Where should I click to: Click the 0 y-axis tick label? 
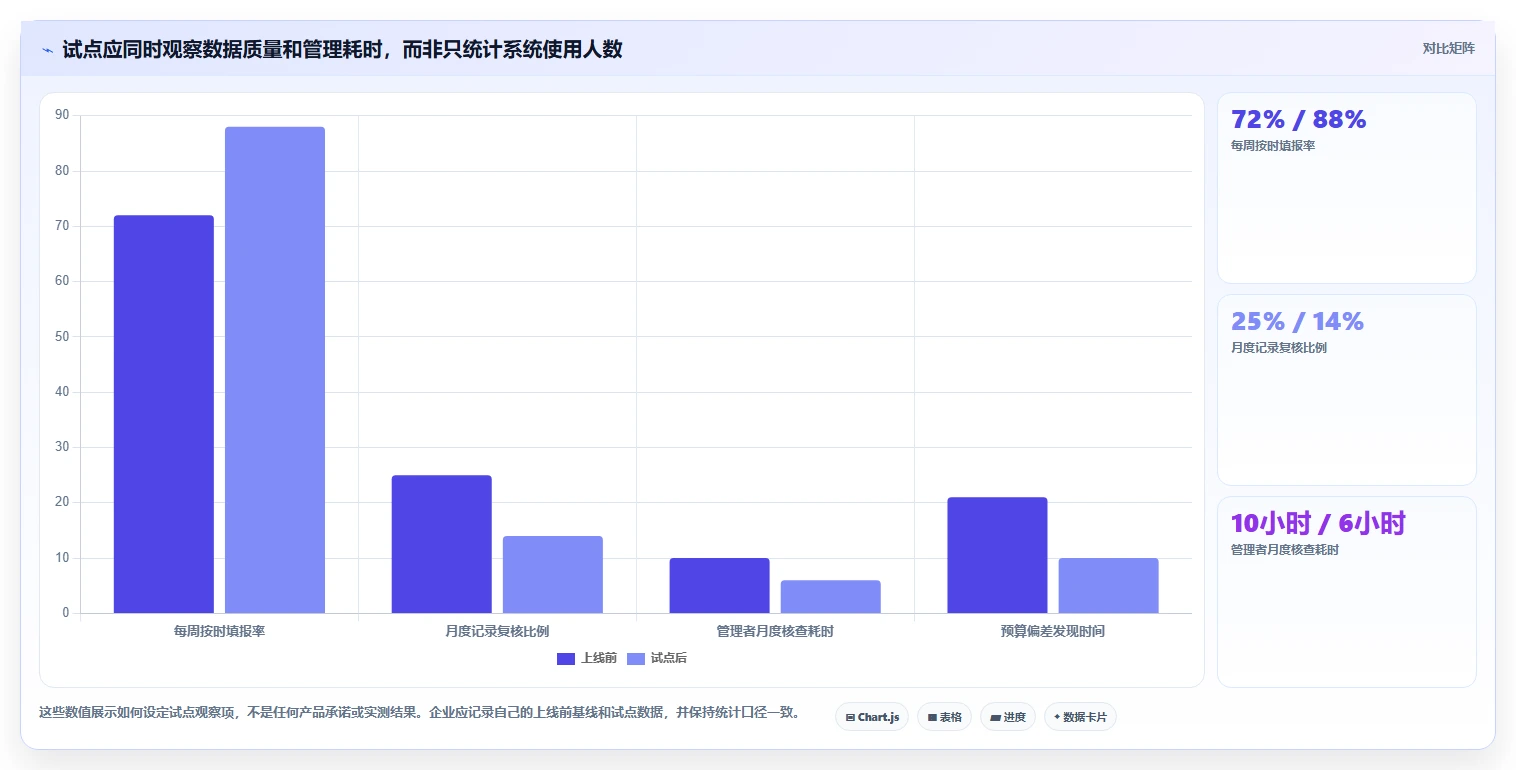point(66,613)
